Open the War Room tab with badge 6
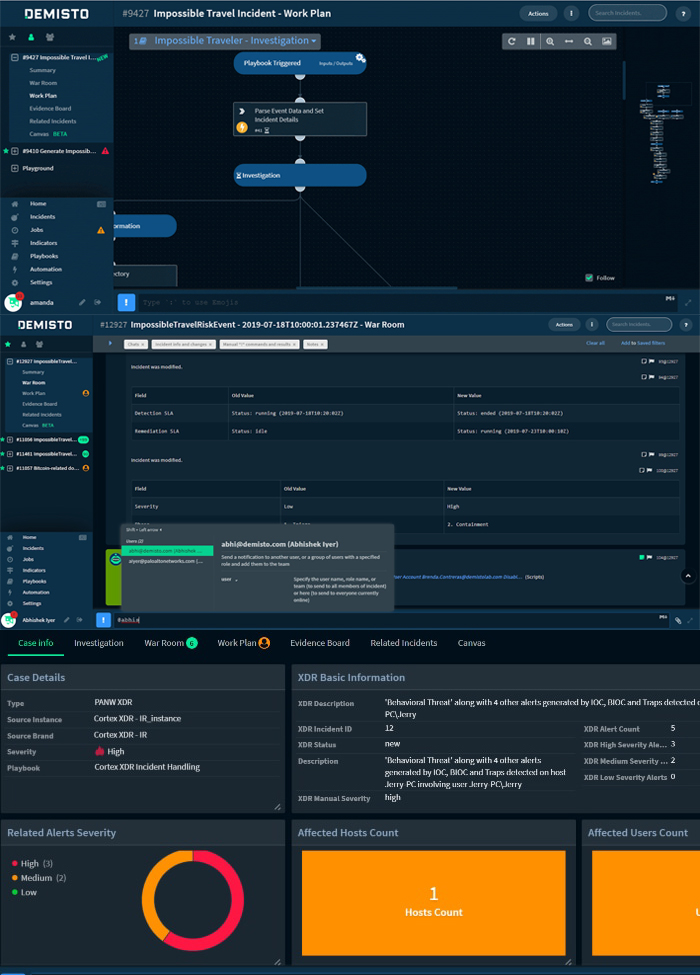This screenshot has height=975, width=700. [x=170, y=643]
